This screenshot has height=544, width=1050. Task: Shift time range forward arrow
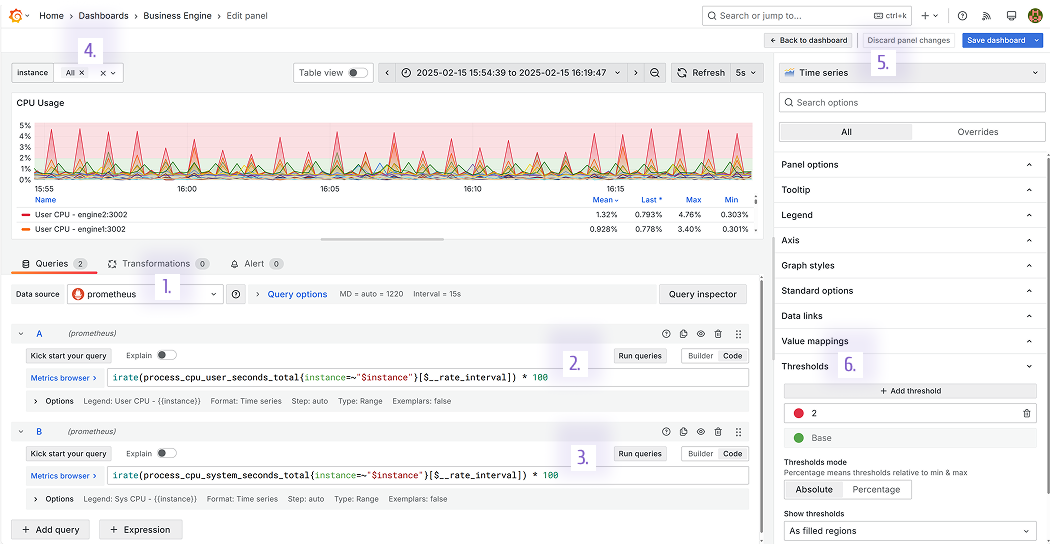[636, 72]
